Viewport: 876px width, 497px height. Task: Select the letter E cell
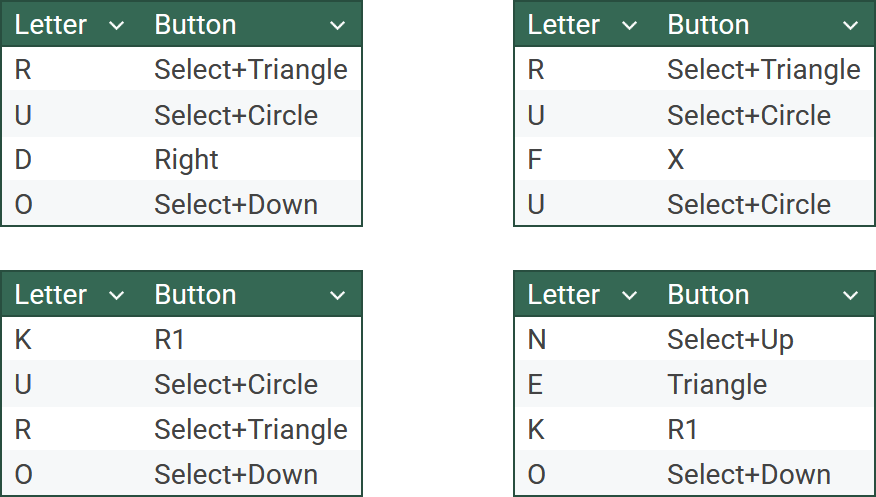coord(584,384)
